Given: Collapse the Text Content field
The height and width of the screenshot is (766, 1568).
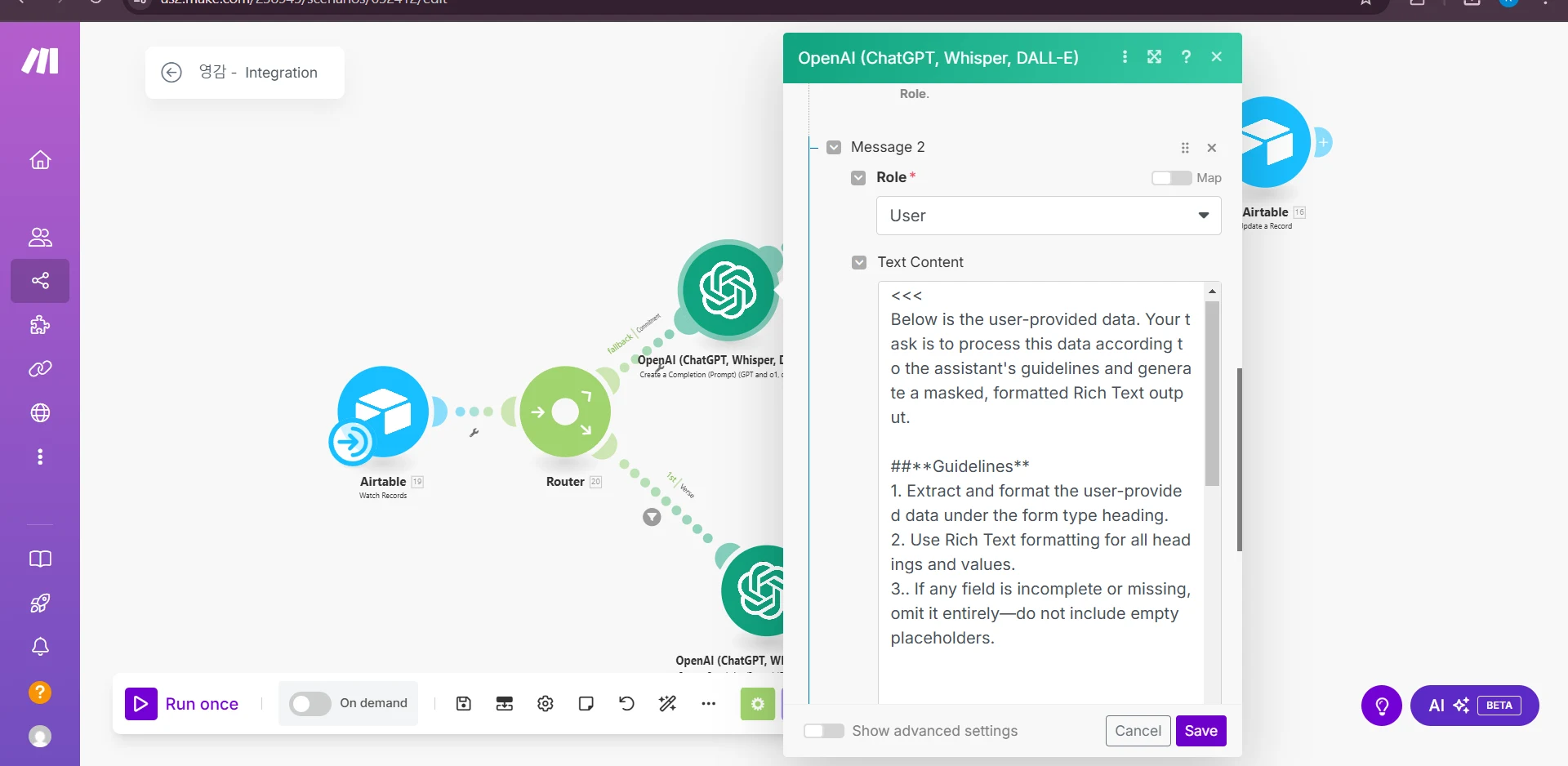Looking at the screenshot, I should pyautogui.click(x=859, y=263).
